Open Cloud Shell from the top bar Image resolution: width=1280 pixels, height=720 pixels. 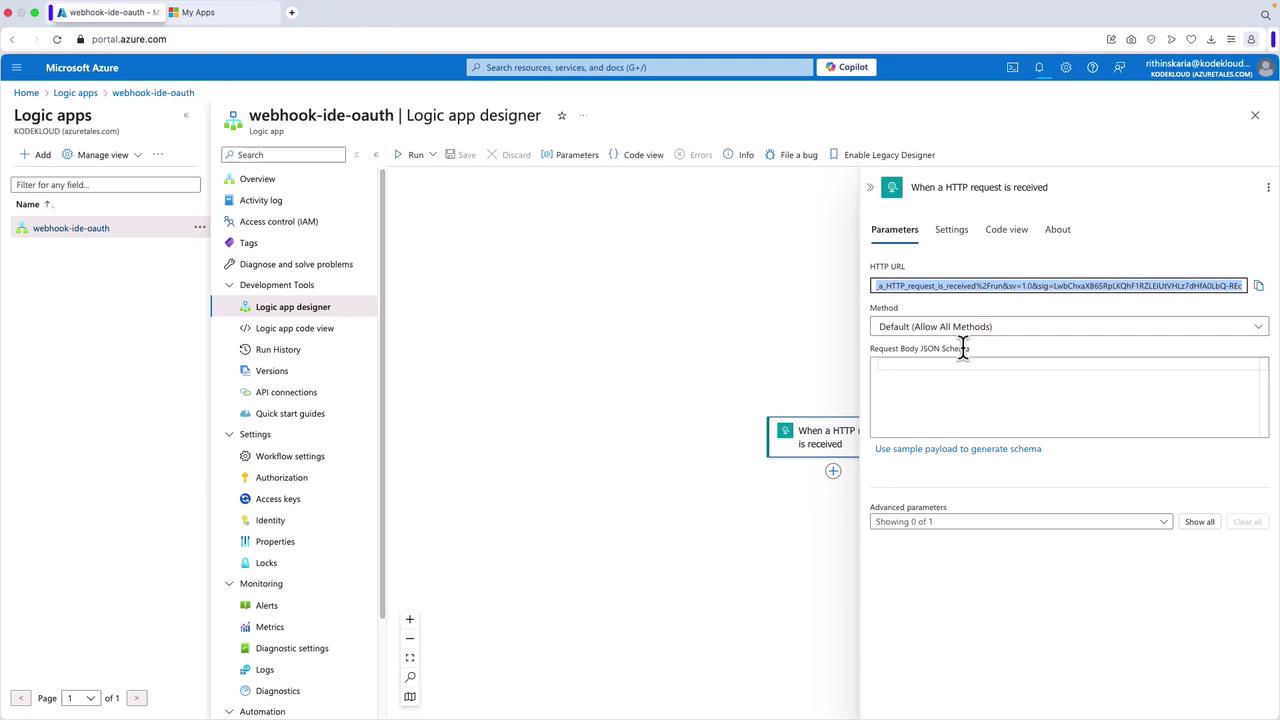[x=1012, y=67]
